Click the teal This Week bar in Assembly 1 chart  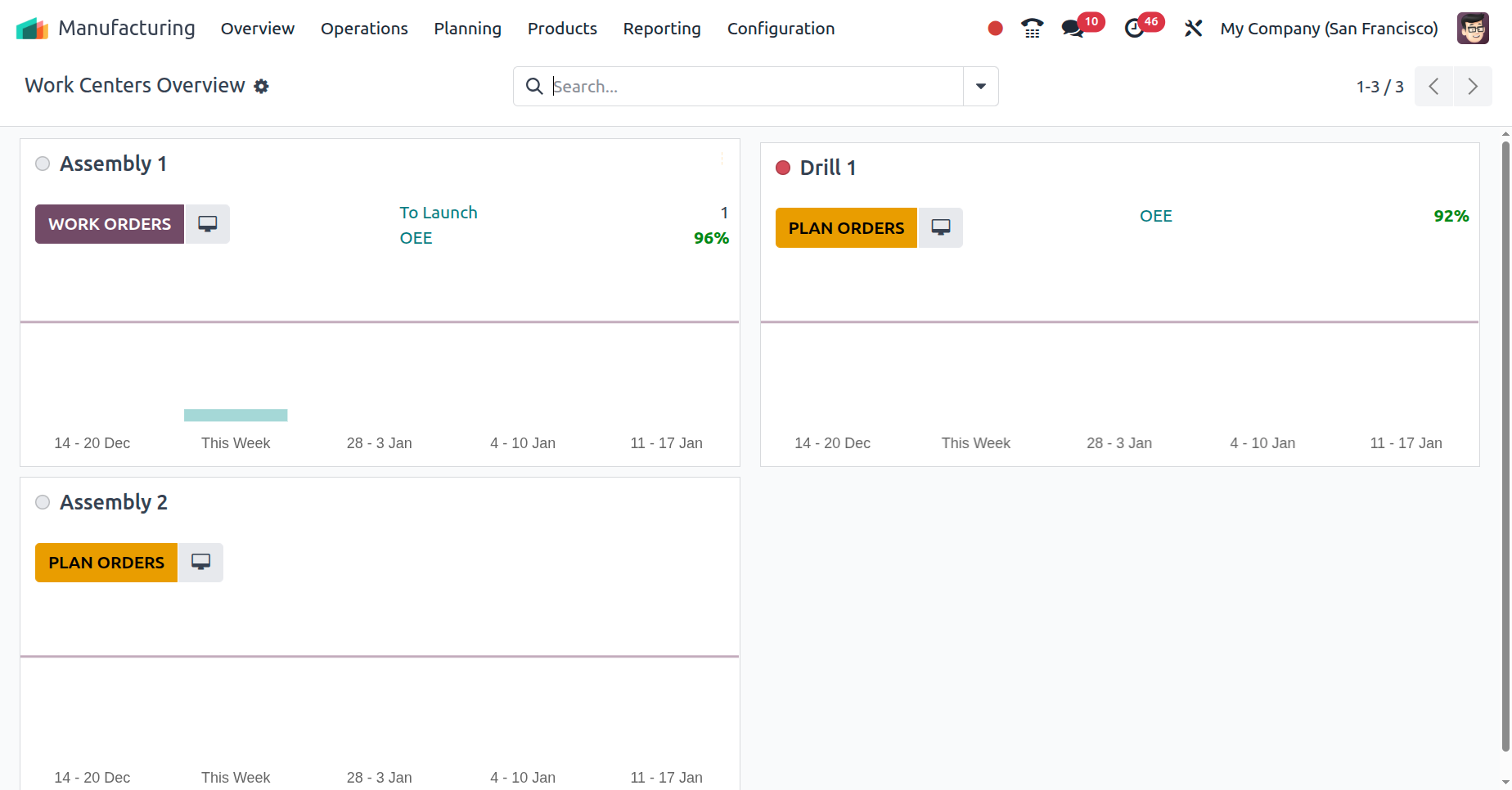pyautogui.click(x=236, y=415)
